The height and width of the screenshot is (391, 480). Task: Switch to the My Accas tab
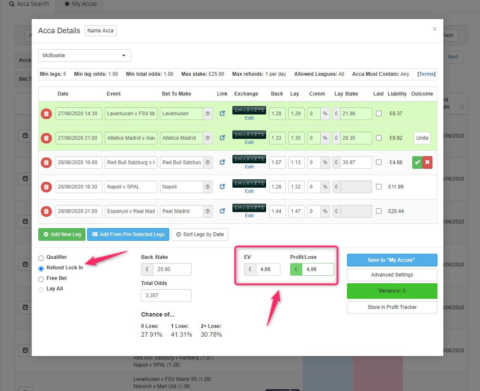click(80, 4)
